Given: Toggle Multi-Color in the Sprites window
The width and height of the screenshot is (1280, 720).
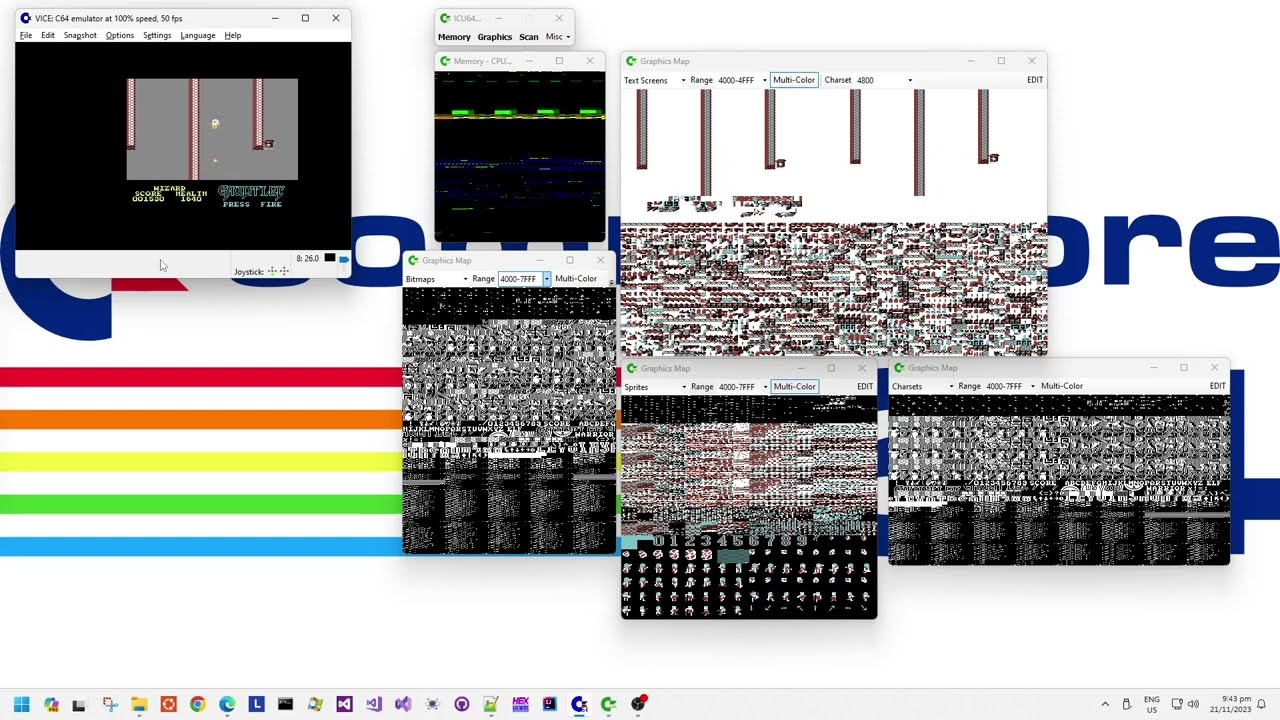Looking at the screenshot, I should [794, 387].
